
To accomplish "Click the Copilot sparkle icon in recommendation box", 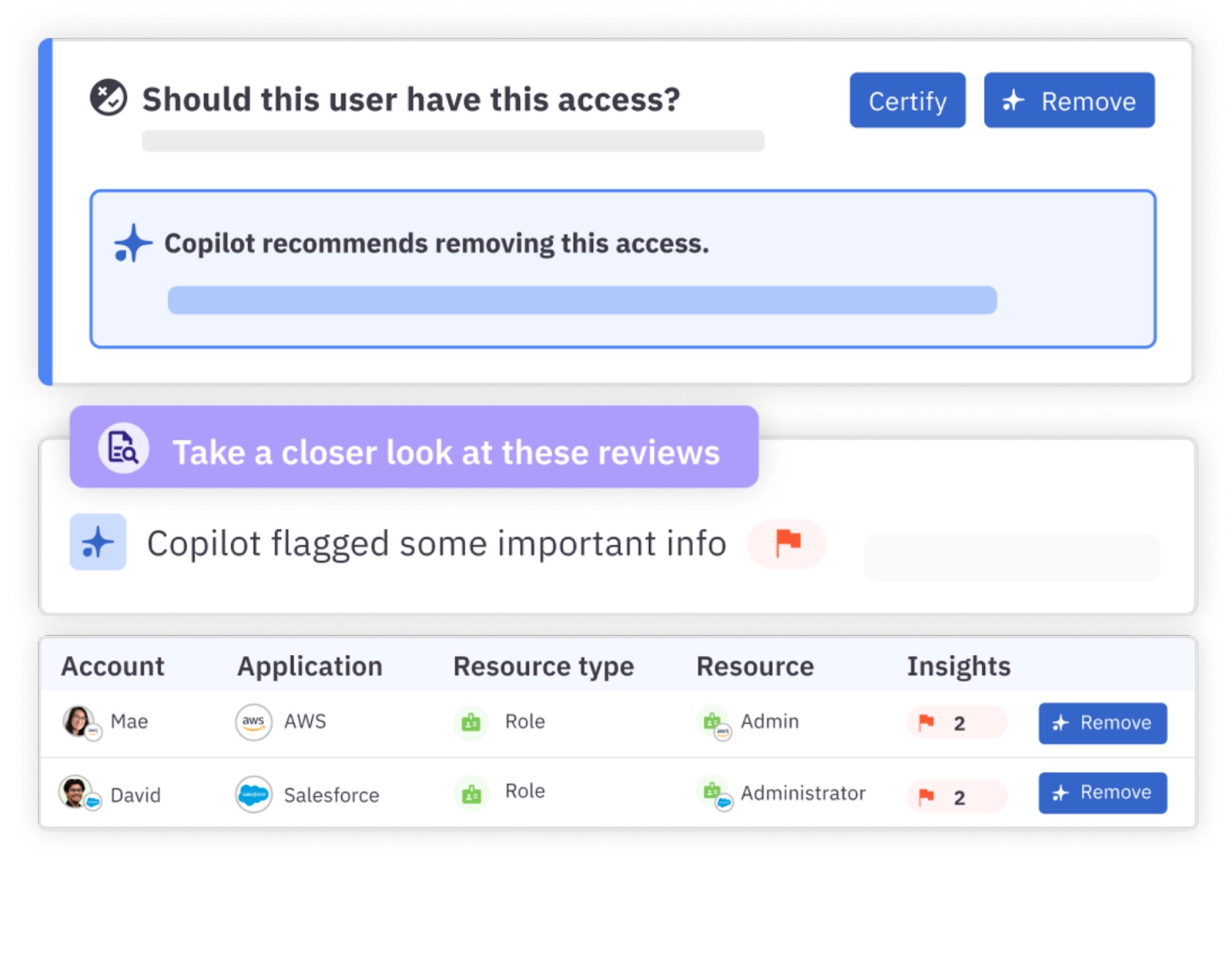I will coord(132,243).
